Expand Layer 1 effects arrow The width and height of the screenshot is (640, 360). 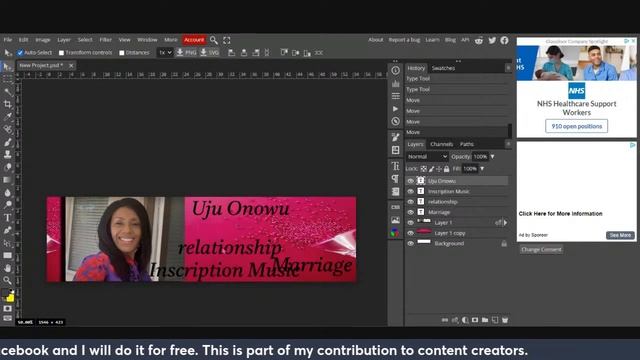coord(505,223)
